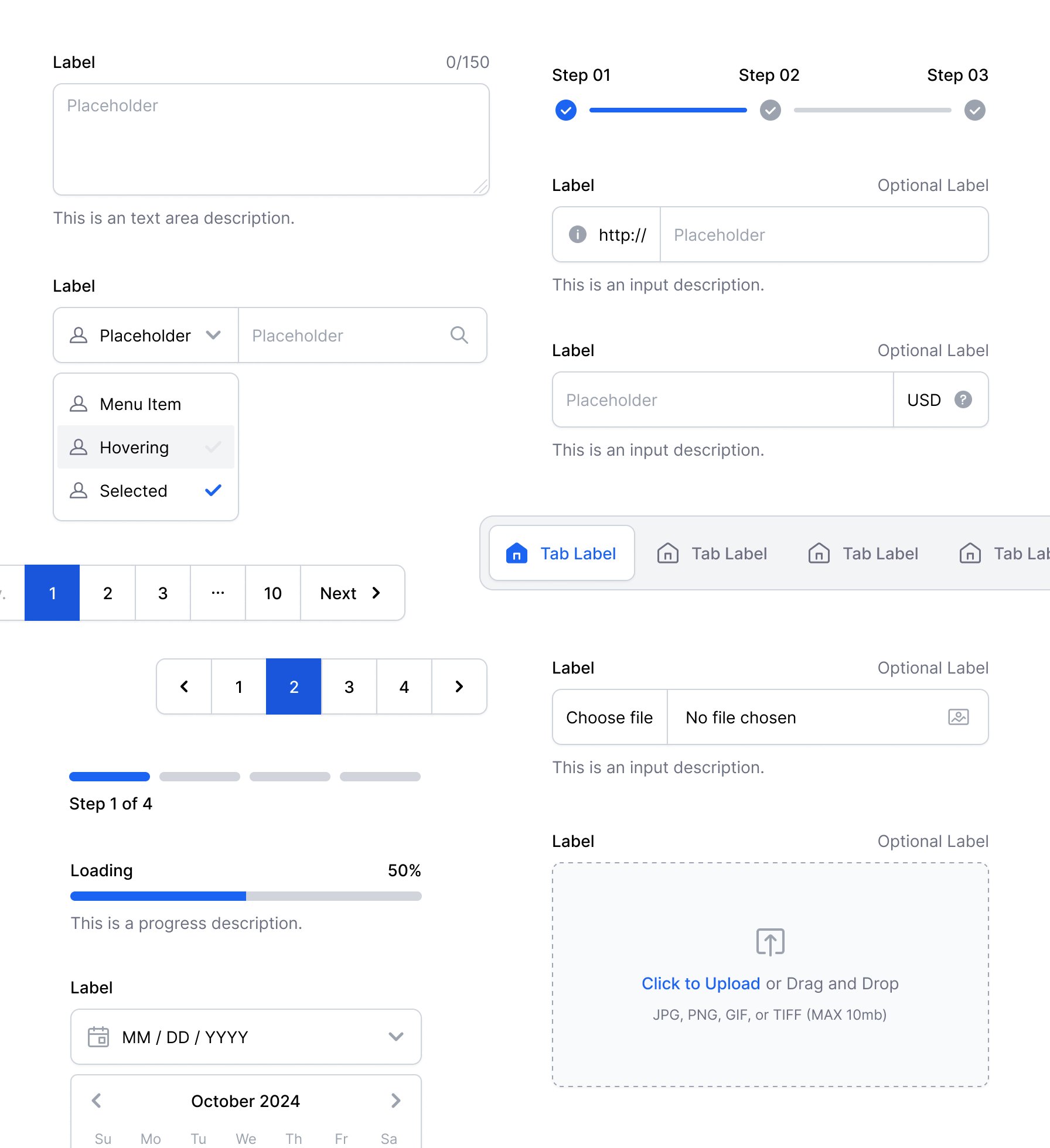Click the Loading progress bar at 50%

[x=246, y=896]
